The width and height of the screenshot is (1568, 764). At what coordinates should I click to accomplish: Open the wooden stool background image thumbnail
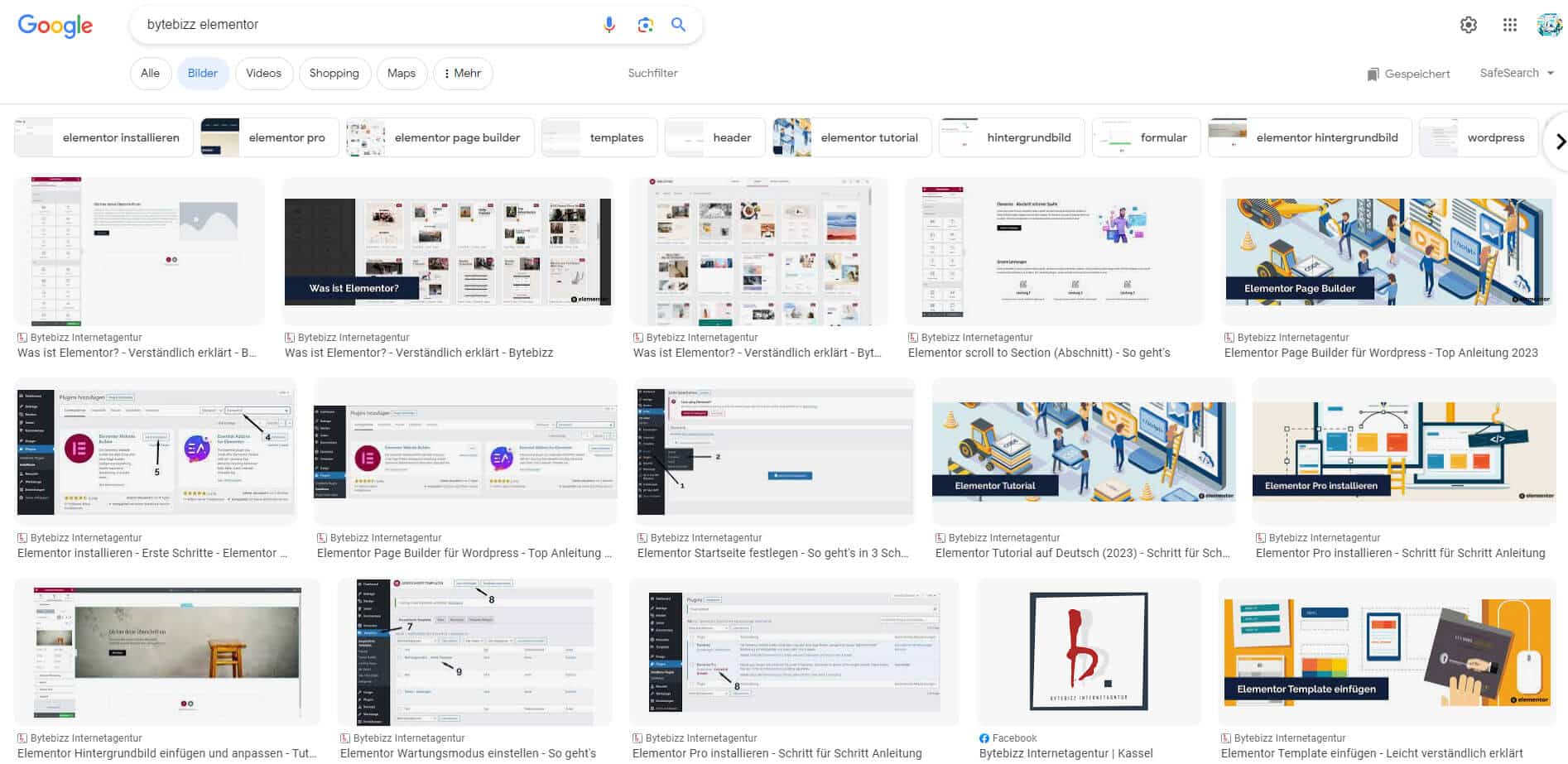pos(167,652)
